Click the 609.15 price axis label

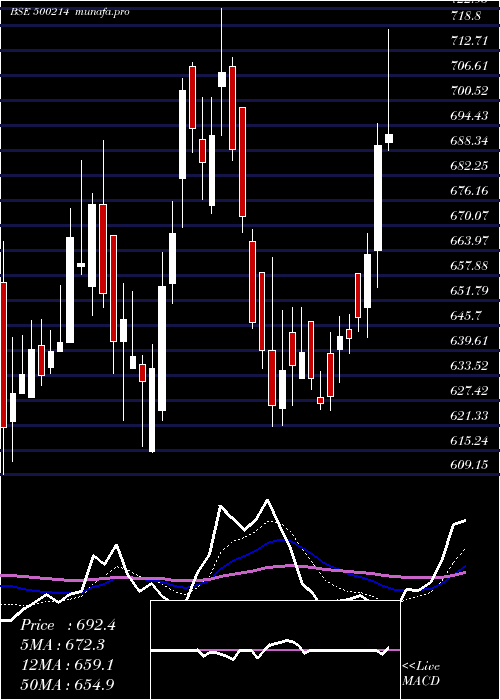click(x=468, y=465)
